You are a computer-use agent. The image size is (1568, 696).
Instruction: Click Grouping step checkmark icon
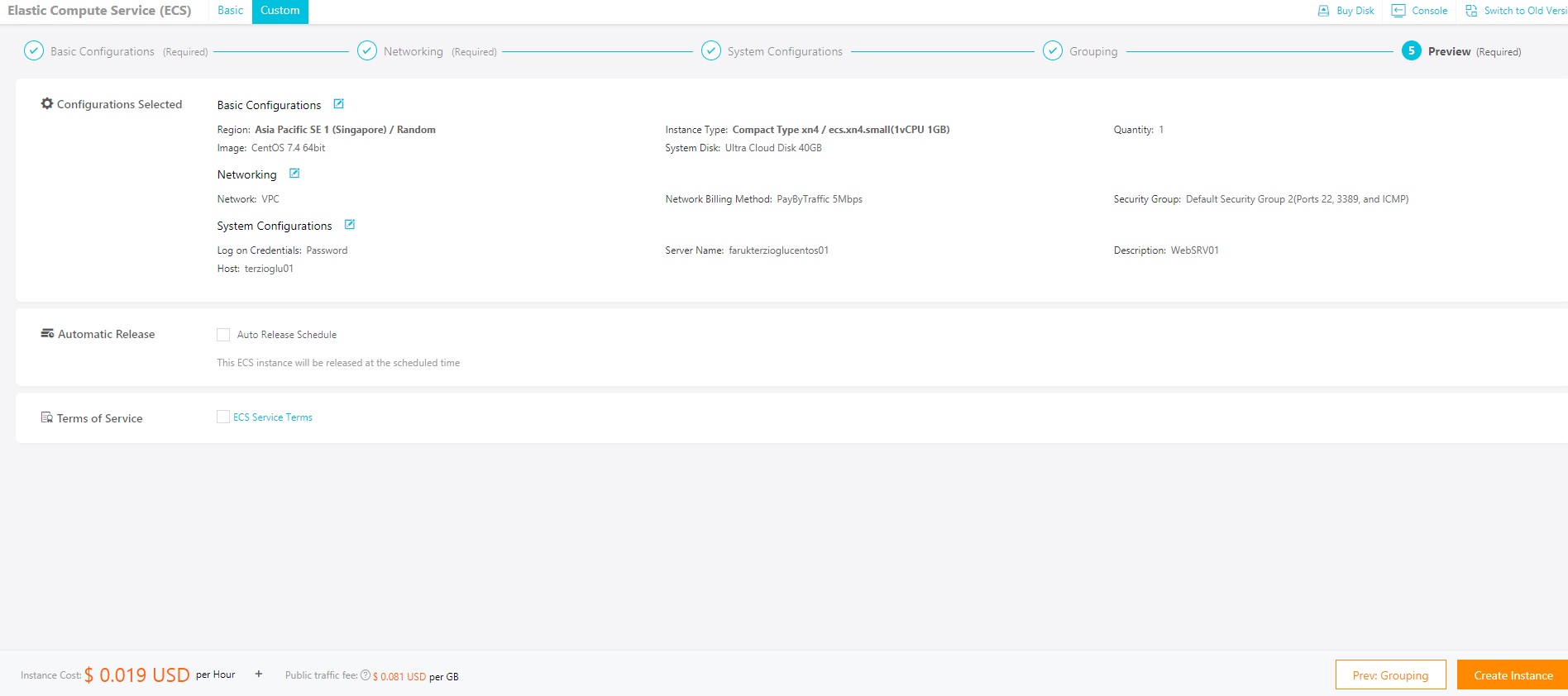(1053, 51)
